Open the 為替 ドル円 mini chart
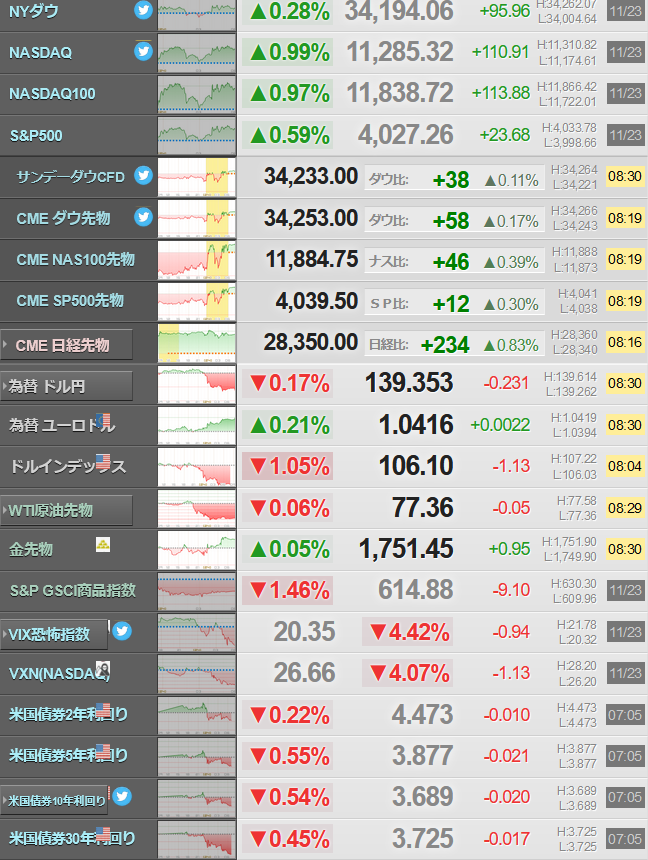 coord(196,384)
